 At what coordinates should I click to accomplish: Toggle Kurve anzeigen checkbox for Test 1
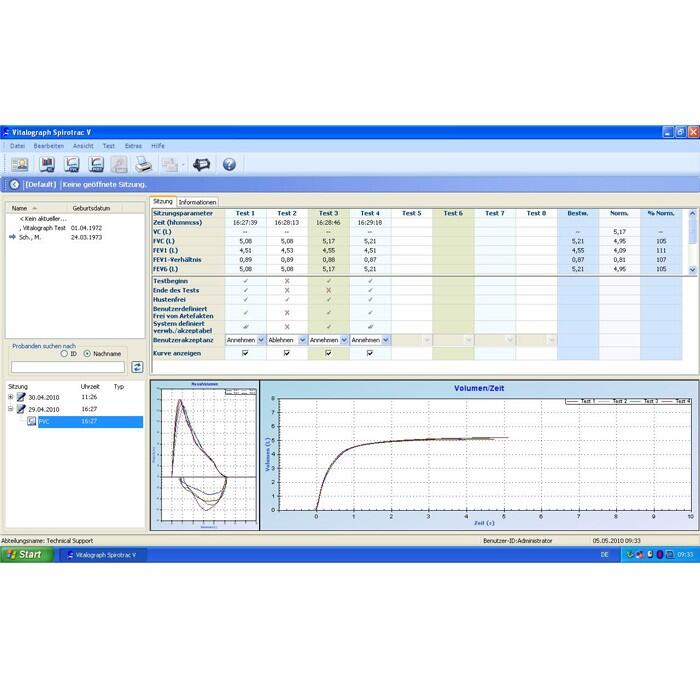(x=245, y=353)
